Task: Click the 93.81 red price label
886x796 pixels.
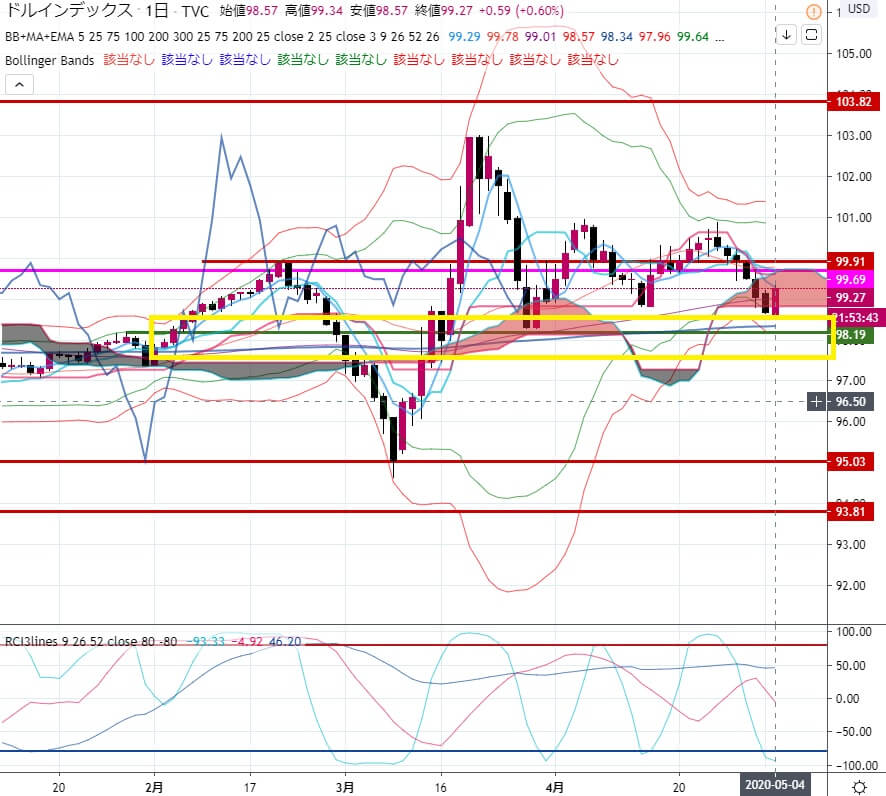Action: [x=850, y=512]
